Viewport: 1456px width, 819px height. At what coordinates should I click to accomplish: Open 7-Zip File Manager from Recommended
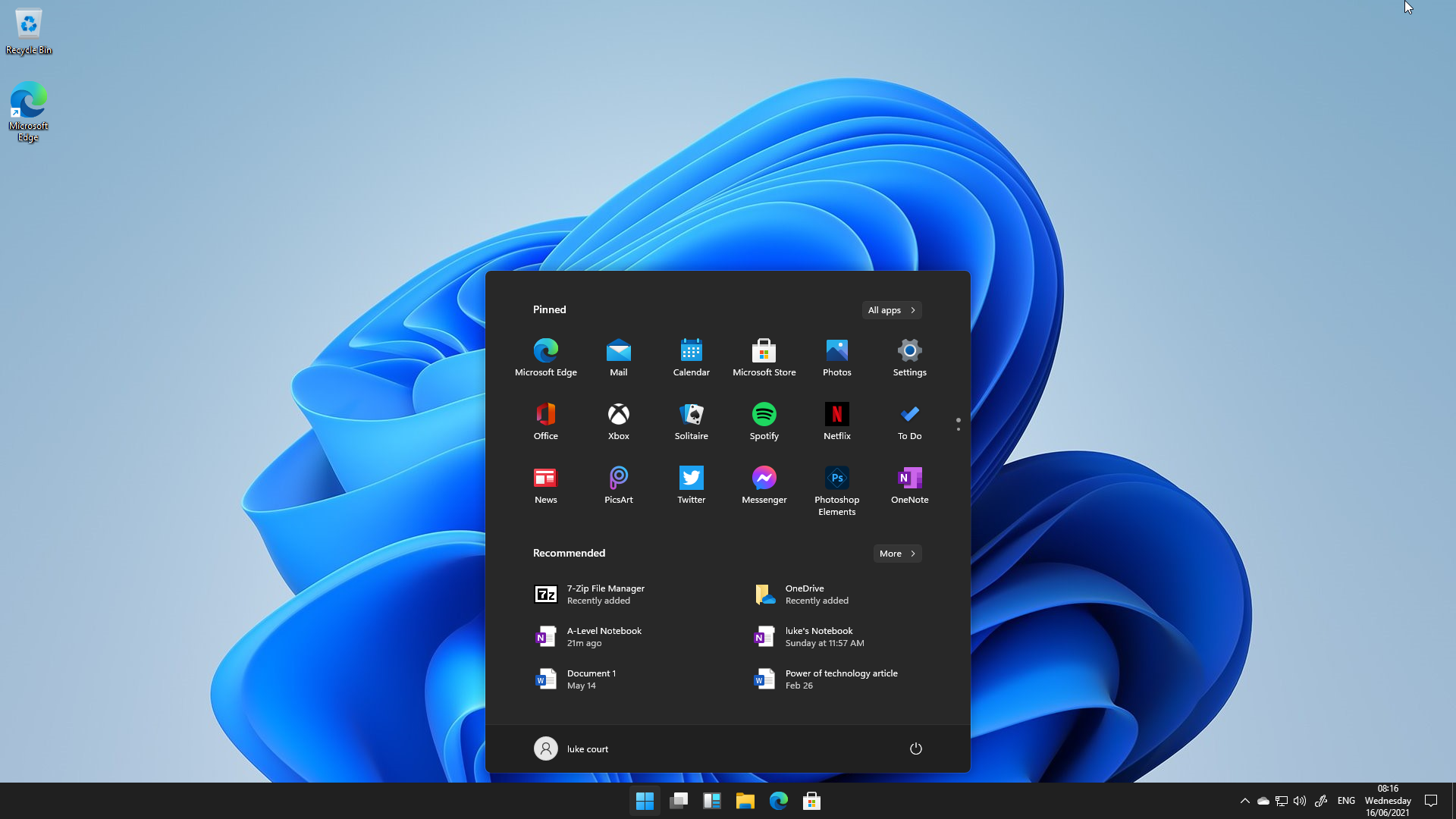click(x=605, y=594)
